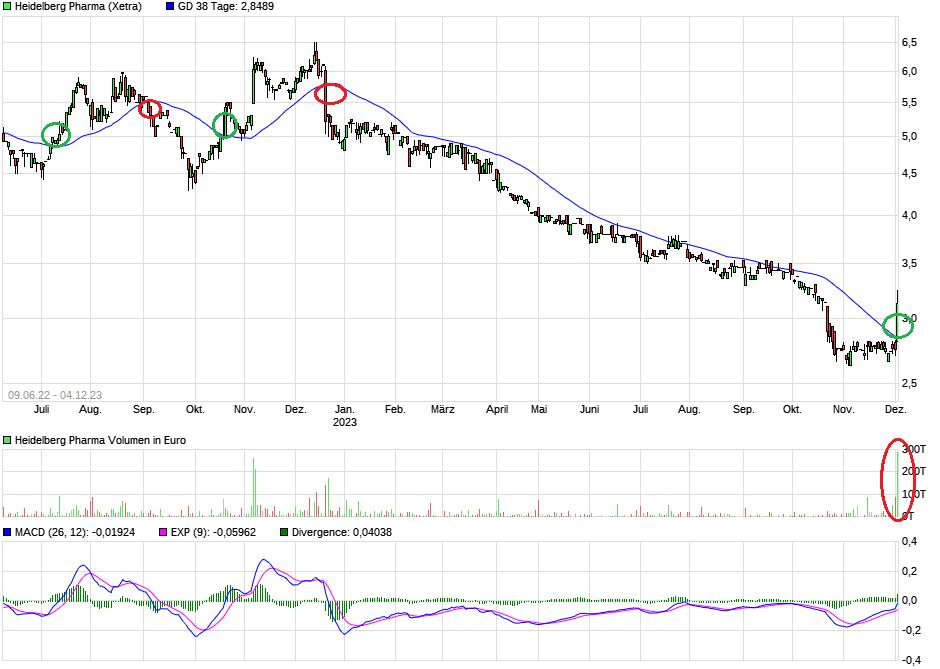Viewport: 940px width, 669px height.
Task: Click the green circle annotation in July 2022
Action: [58, 132]
